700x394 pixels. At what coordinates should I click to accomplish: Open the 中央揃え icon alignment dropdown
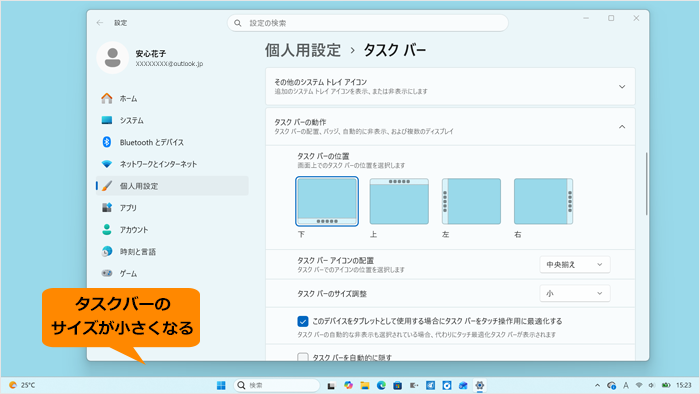(x=575, y=265)
